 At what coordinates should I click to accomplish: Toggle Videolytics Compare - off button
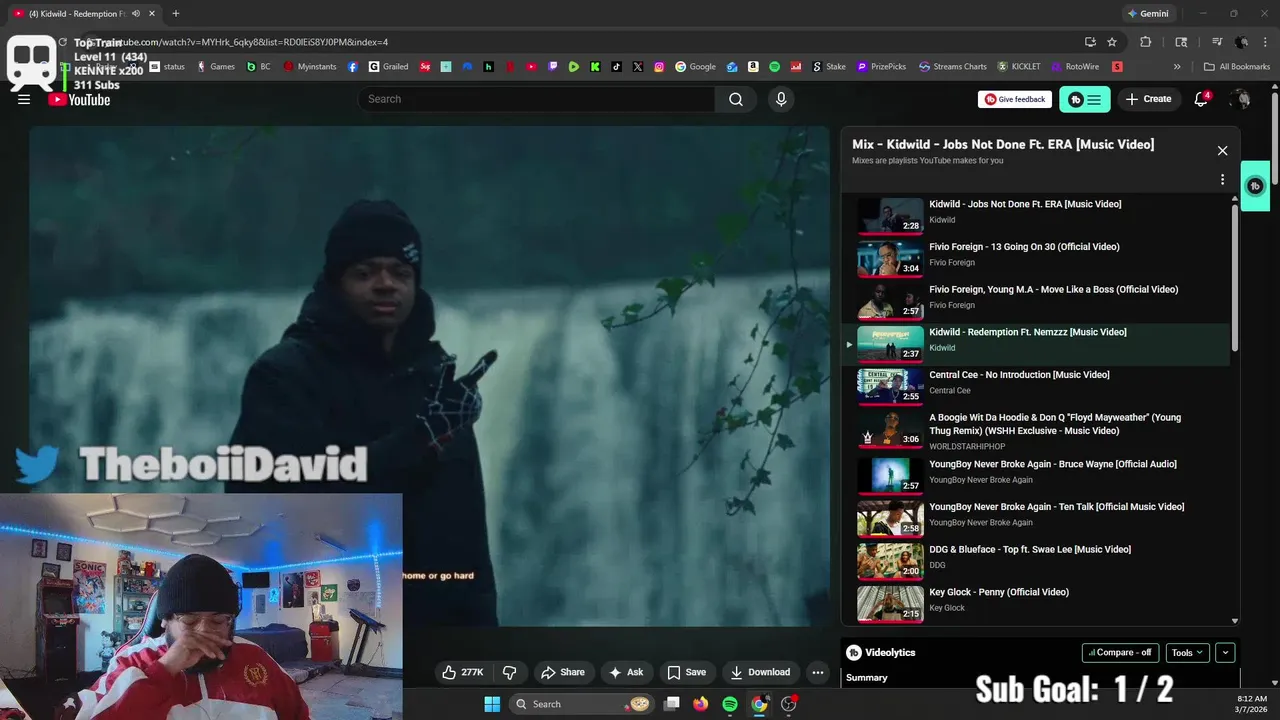coord(1121,653)
